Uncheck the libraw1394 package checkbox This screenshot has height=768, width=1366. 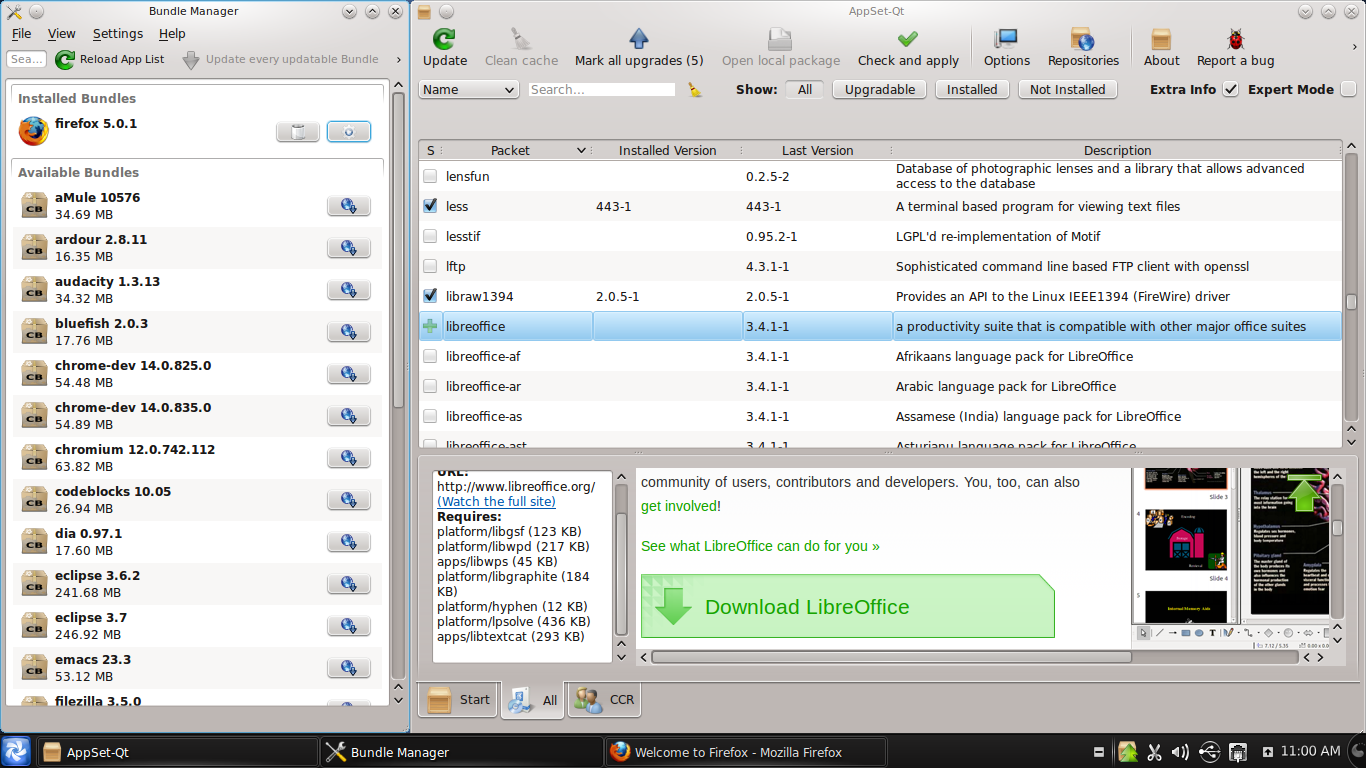430,296
